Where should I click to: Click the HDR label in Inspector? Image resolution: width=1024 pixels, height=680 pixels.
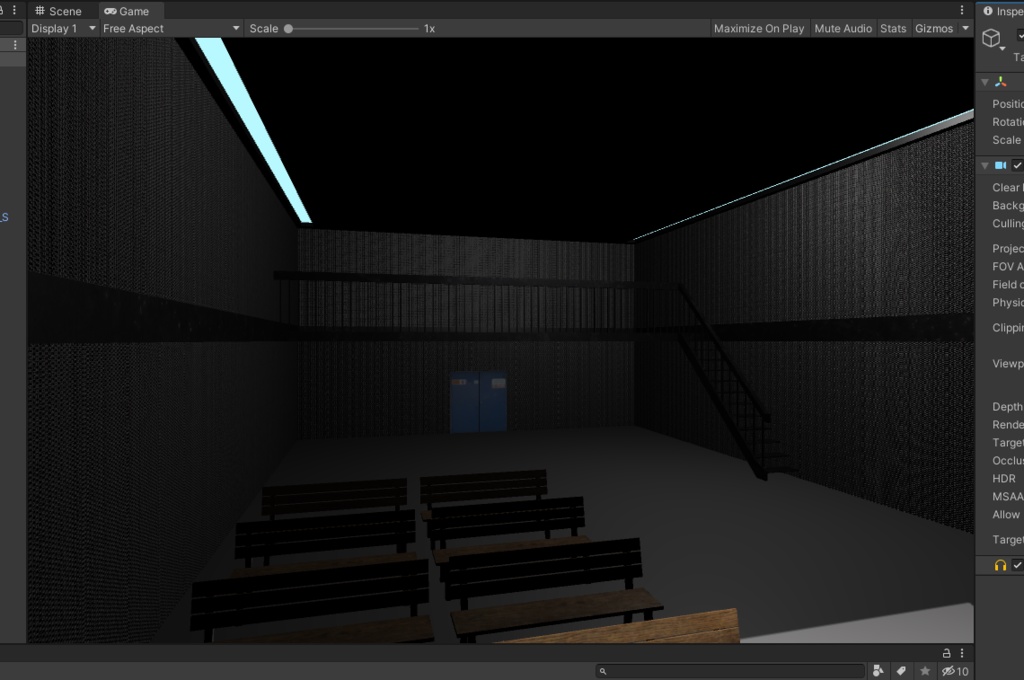point(1004,479)
